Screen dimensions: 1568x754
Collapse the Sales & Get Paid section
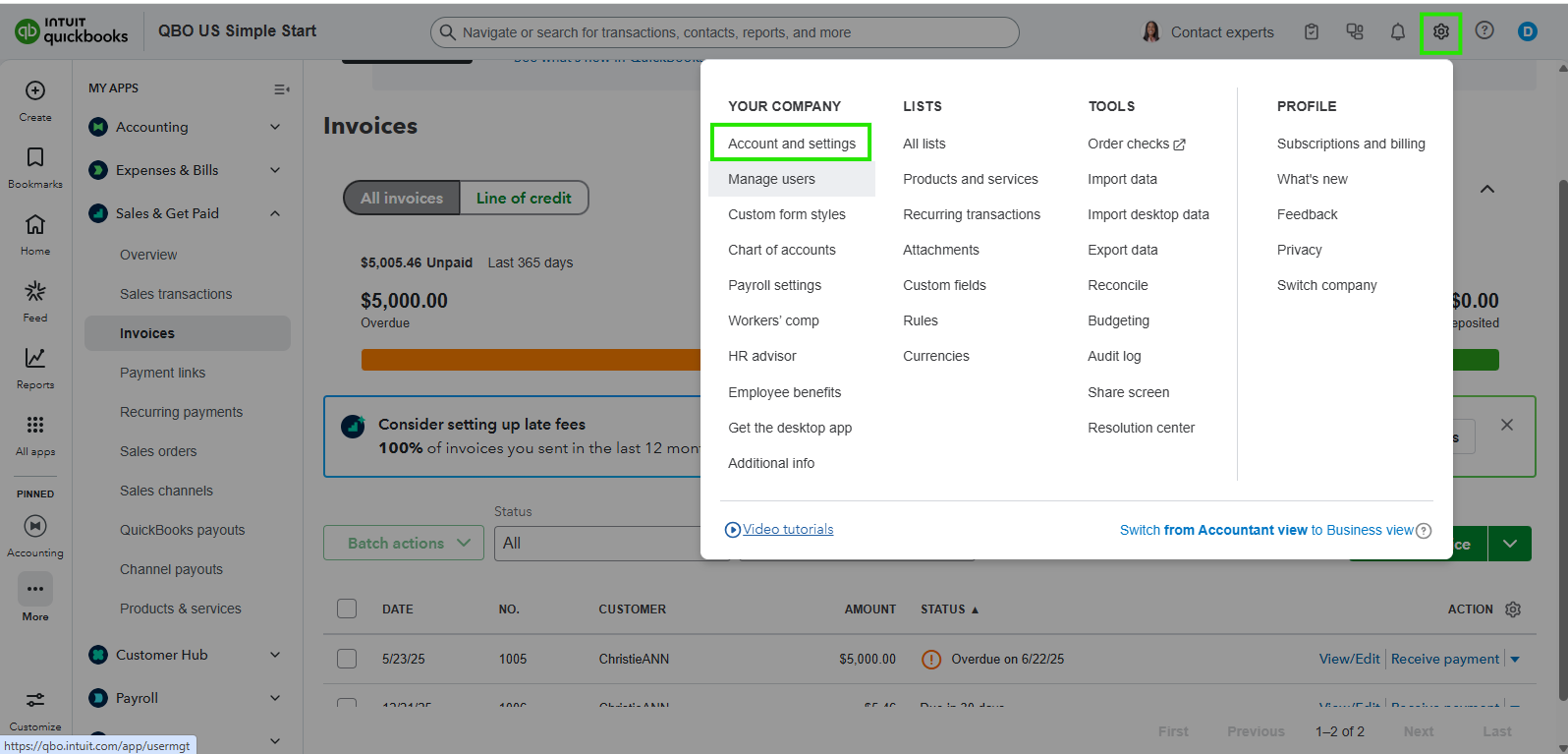point(275,213)
